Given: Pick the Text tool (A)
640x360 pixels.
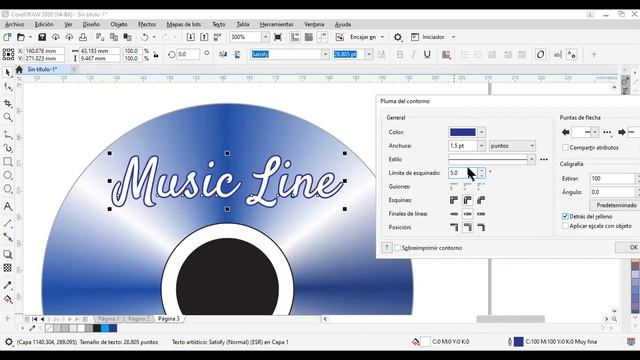Looking at the screenshot, I should (x=7, y=206).
